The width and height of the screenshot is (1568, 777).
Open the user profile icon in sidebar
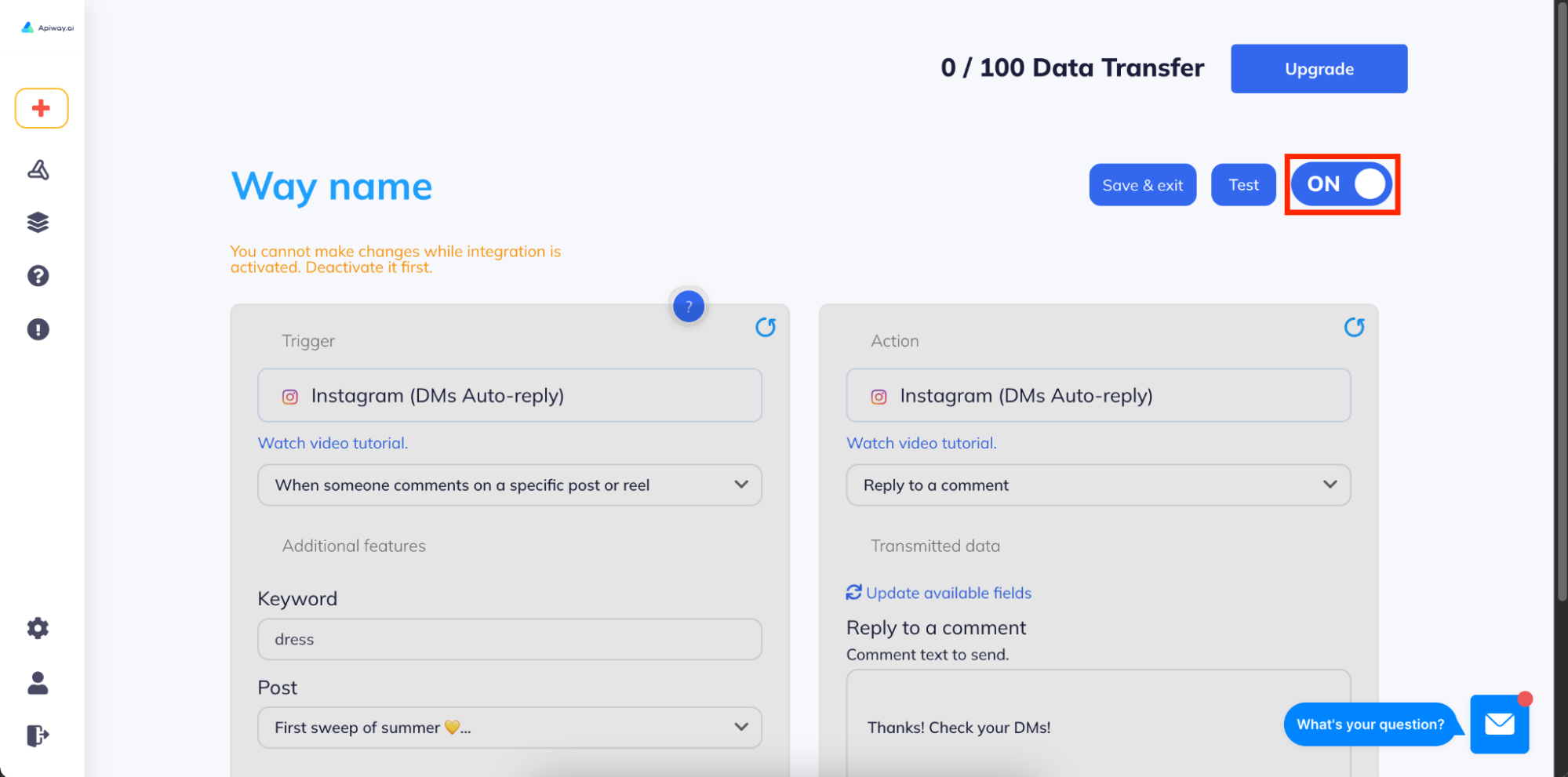click(x=38, y=683)
